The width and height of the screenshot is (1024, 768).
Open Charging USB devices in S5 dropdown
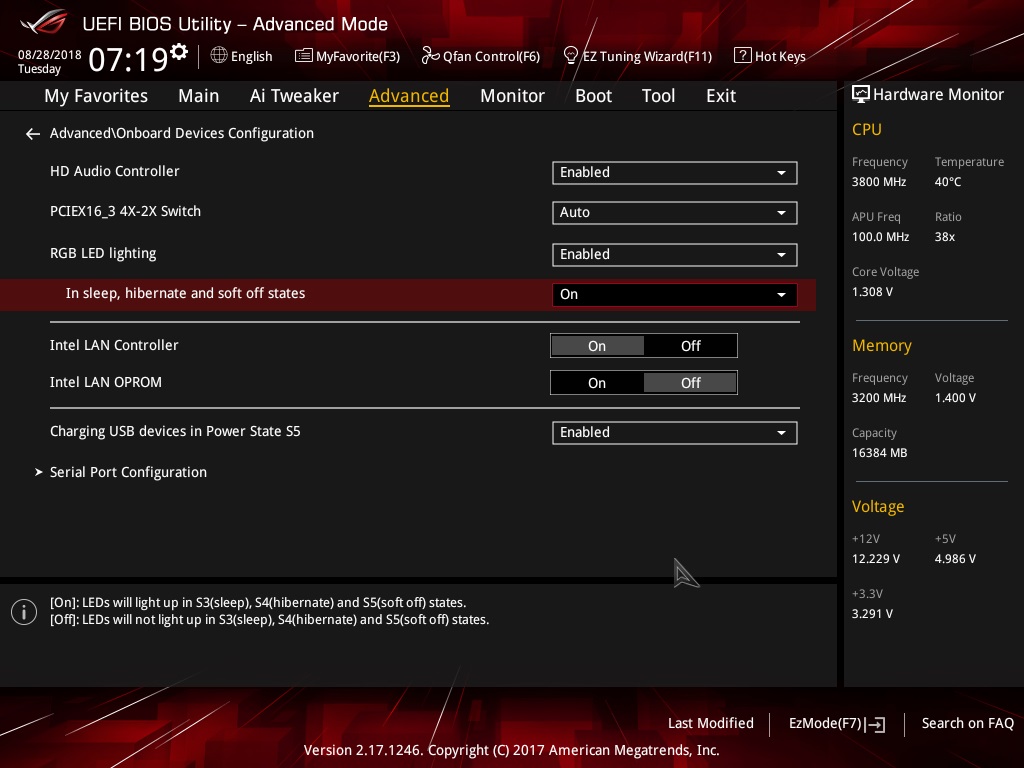[x=675, y=432]
